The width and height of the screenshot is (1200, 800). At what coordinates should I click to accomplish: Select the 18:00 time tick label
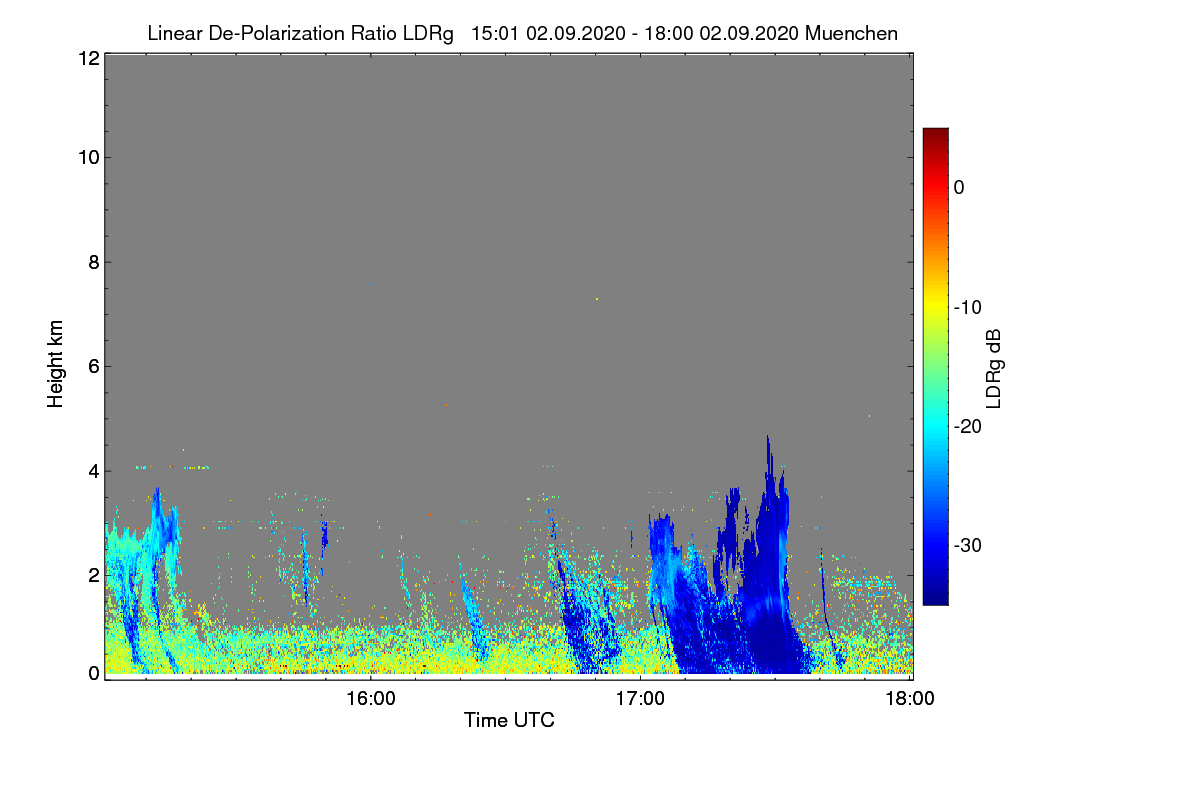[911, 699]
